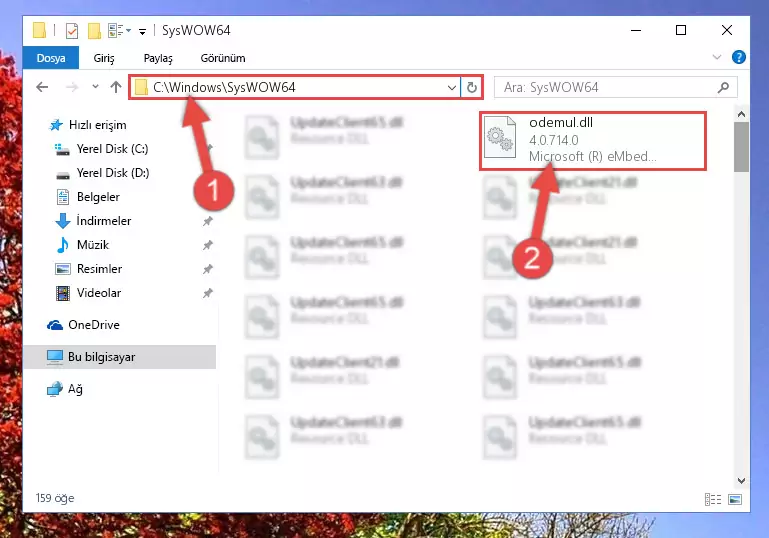769x538 pixels.
Task: Click the Müzik note icon
Action: 62,245
